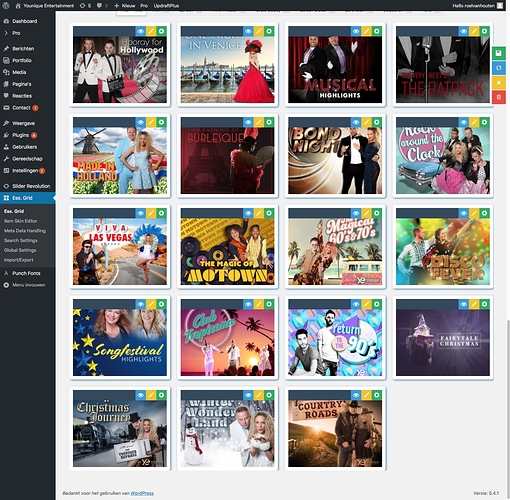Open the Nieuw menu in admin bar
Image resolution: width=510 pixels, height=500 pixels.
point(125,6)
